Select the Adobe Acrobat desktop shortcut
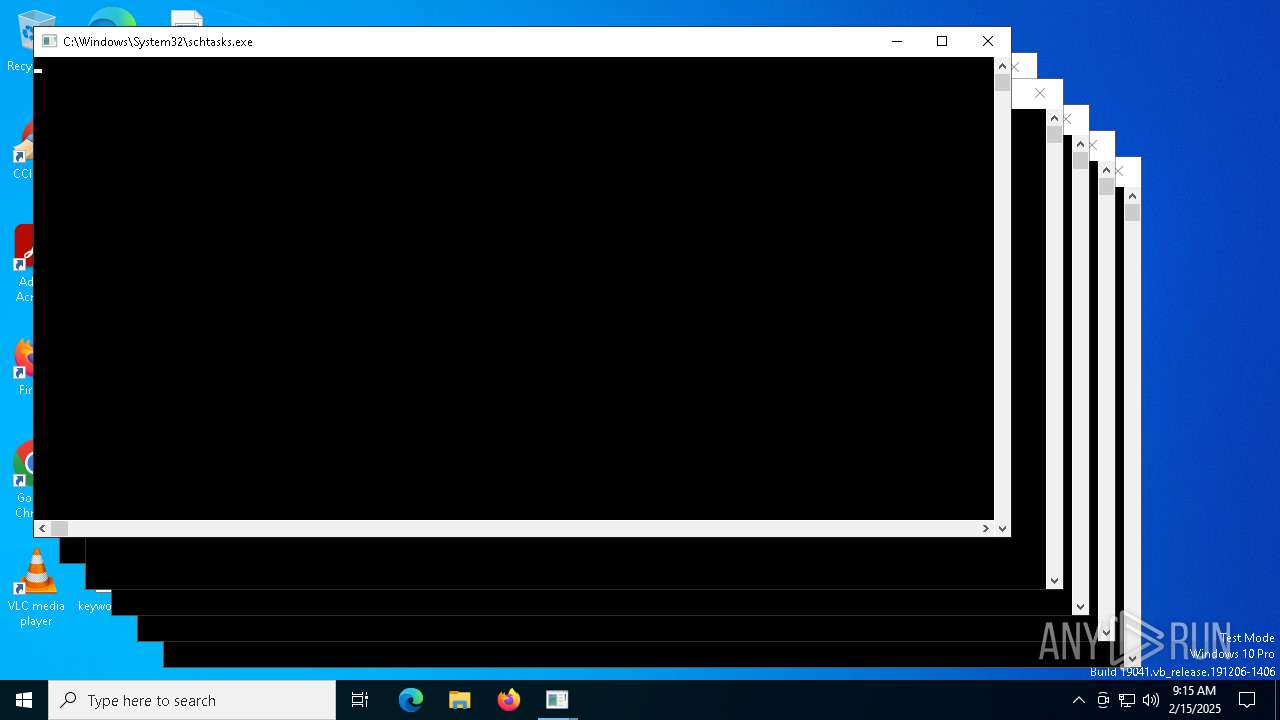Image resolution: width=1280 pixels, height=720 pixels. [22, 263]
